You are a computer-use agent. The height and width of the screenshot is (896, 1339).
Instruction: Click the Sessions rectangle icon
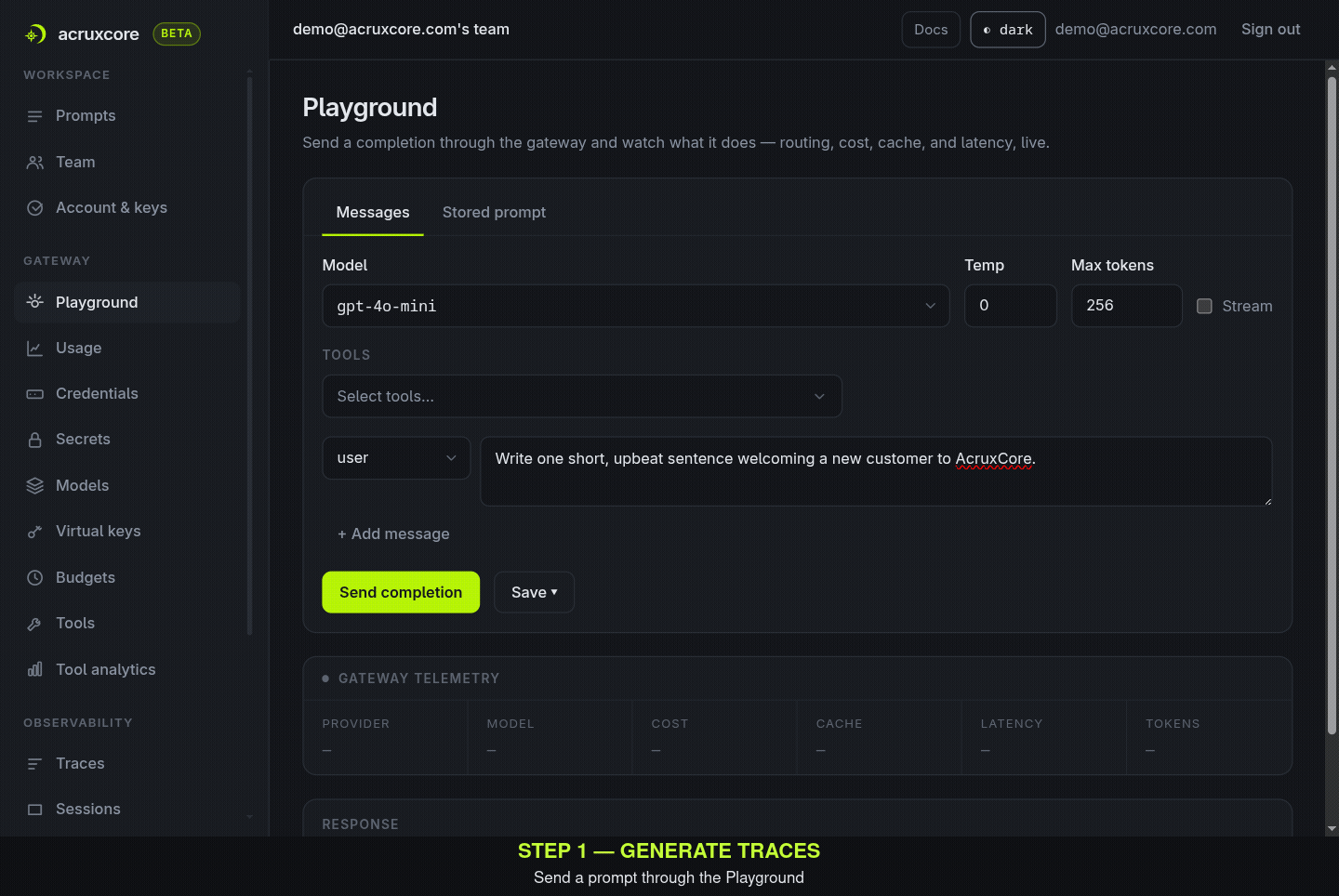(x=35, y=810)
